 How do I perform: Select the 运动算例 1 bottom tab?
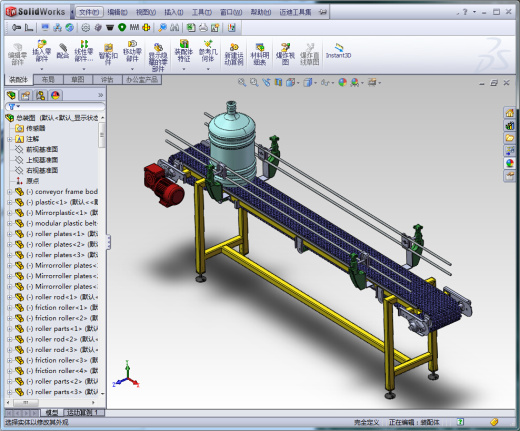pos(83,413)
